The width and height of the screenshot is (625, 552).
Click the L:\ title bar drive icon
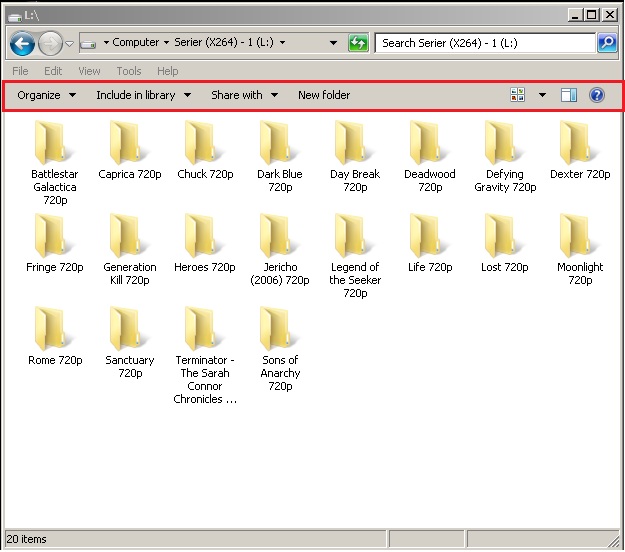click(x=14, y=16)
